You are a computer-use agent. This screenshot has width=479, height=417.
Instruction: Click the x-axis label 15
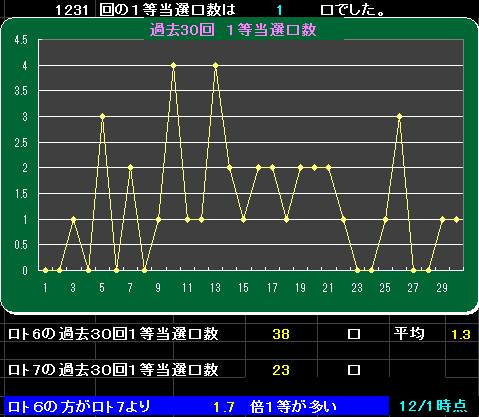coord(243,287)
